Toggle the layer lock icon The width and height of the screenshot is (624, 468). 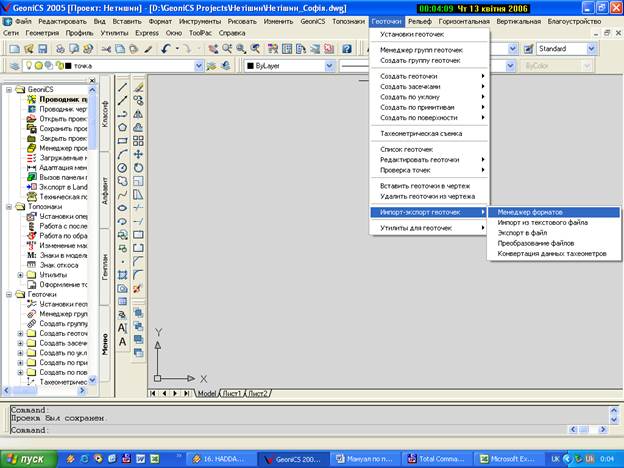pos(59,66)
